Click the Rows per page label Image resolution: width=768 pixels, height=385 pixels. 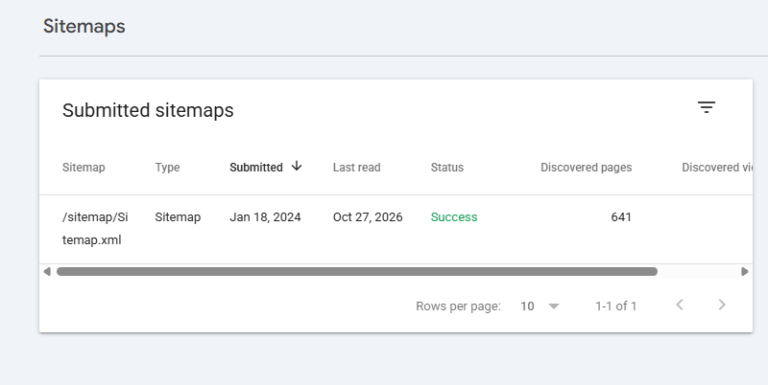(458, 306)
